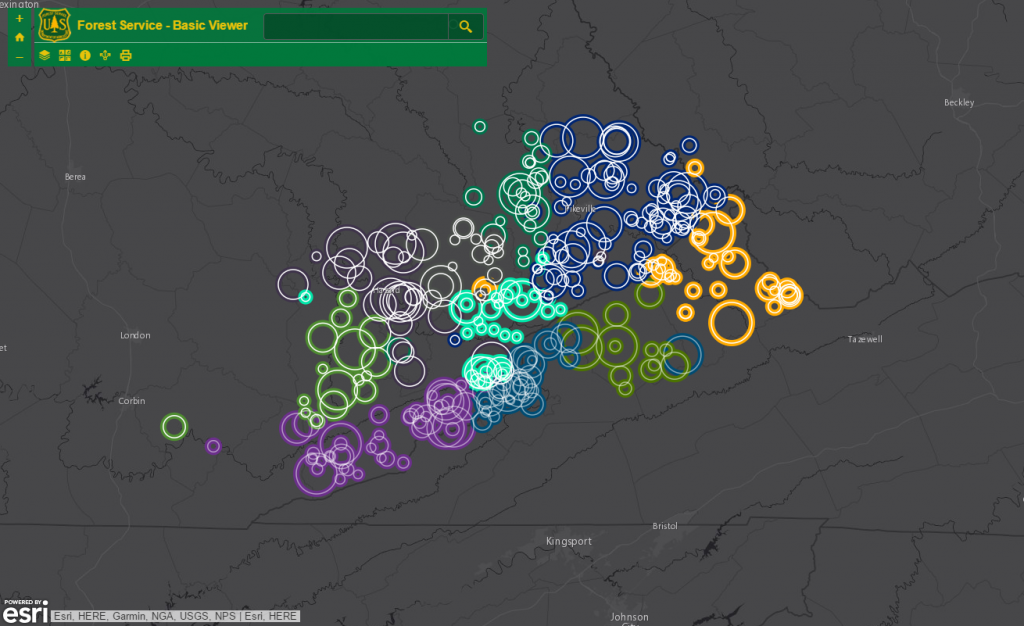Click the Beckley city label

point(959,102)
